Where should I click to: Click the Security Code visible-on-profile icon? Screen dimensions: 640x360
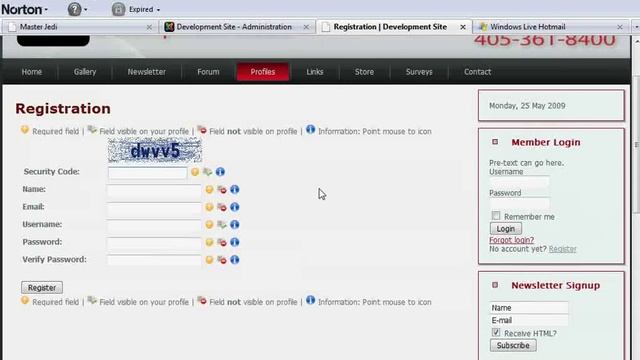[208, 172]
